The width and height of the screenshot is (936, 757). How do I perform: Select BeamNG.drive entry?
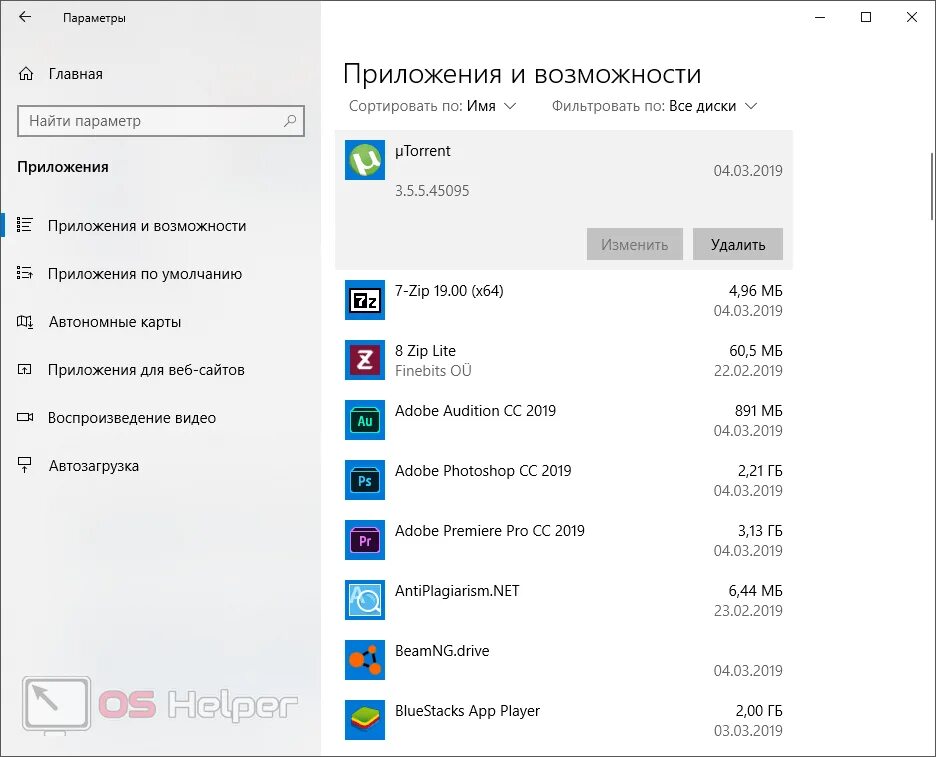click(564, 660)
